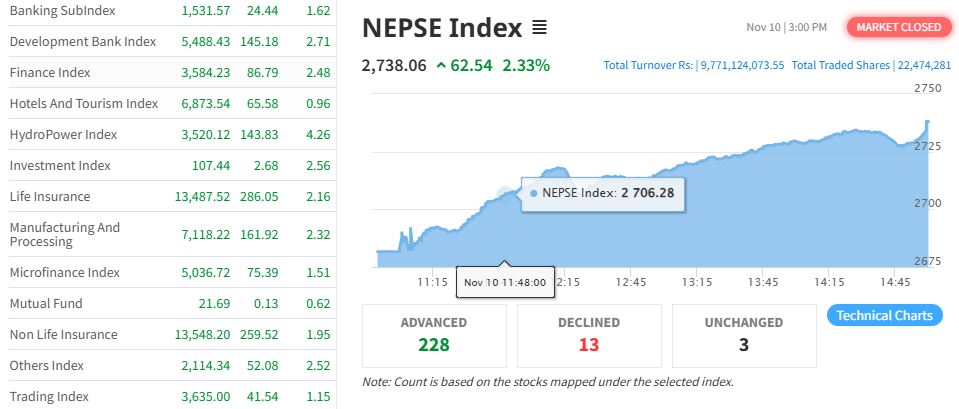Open the Microfinance Index row
The height and width of the screenshot is (409, 959).
click(x=65, y=272)
